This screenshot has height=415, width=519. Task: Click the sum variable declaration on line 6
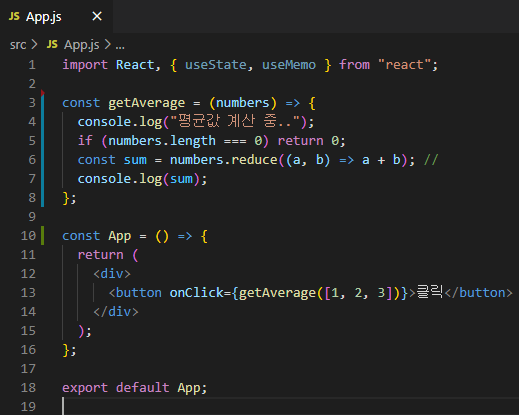[135, 160]
